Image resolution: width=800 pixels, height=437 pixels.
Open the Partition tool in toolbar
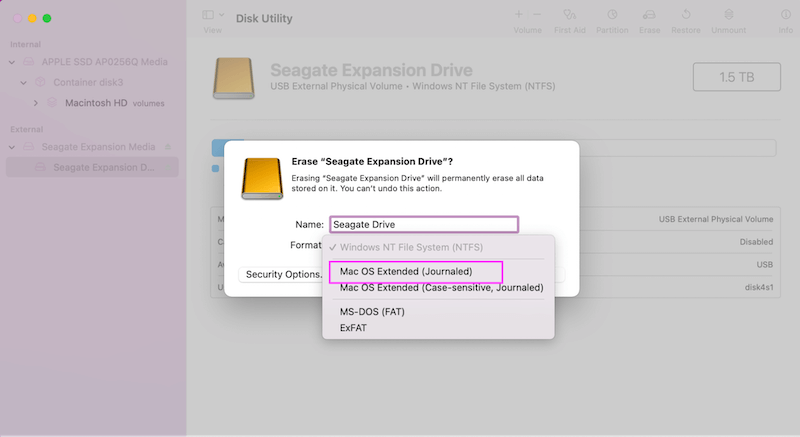coord(612,15)
